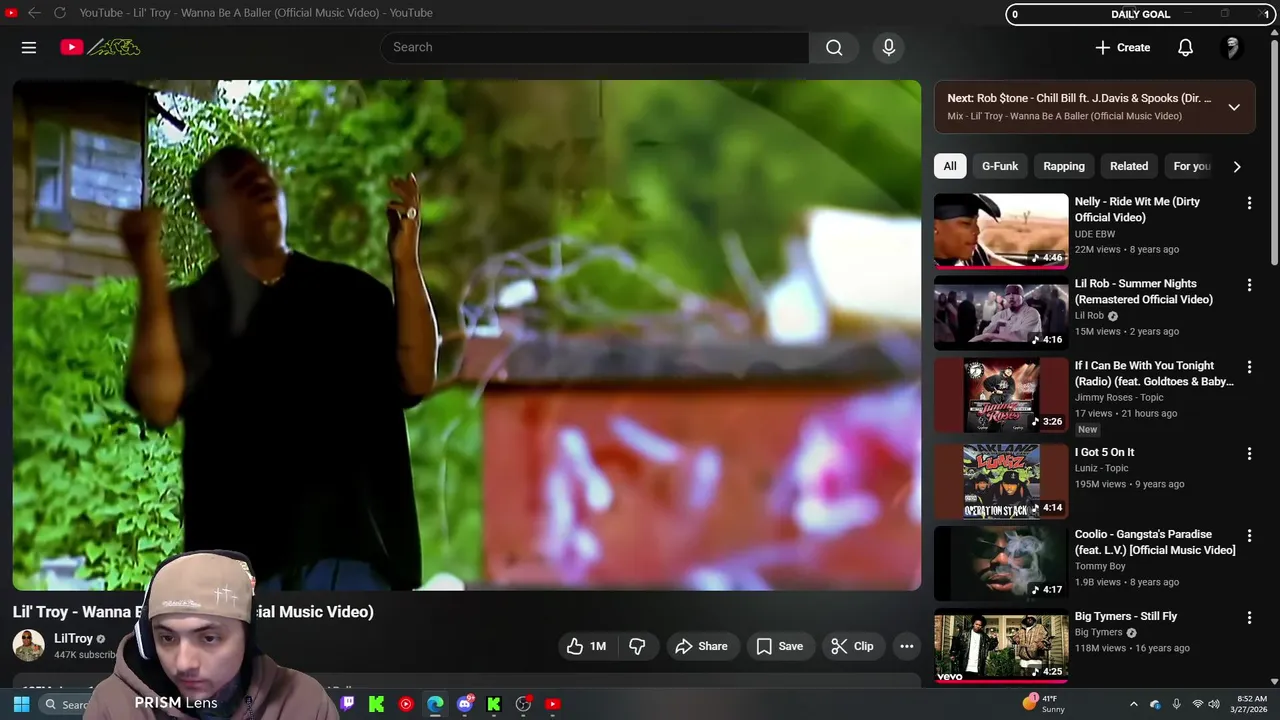Open the account avatar menu
The width and height of the screenshot is (1280, 720).
click(1232, 47)
